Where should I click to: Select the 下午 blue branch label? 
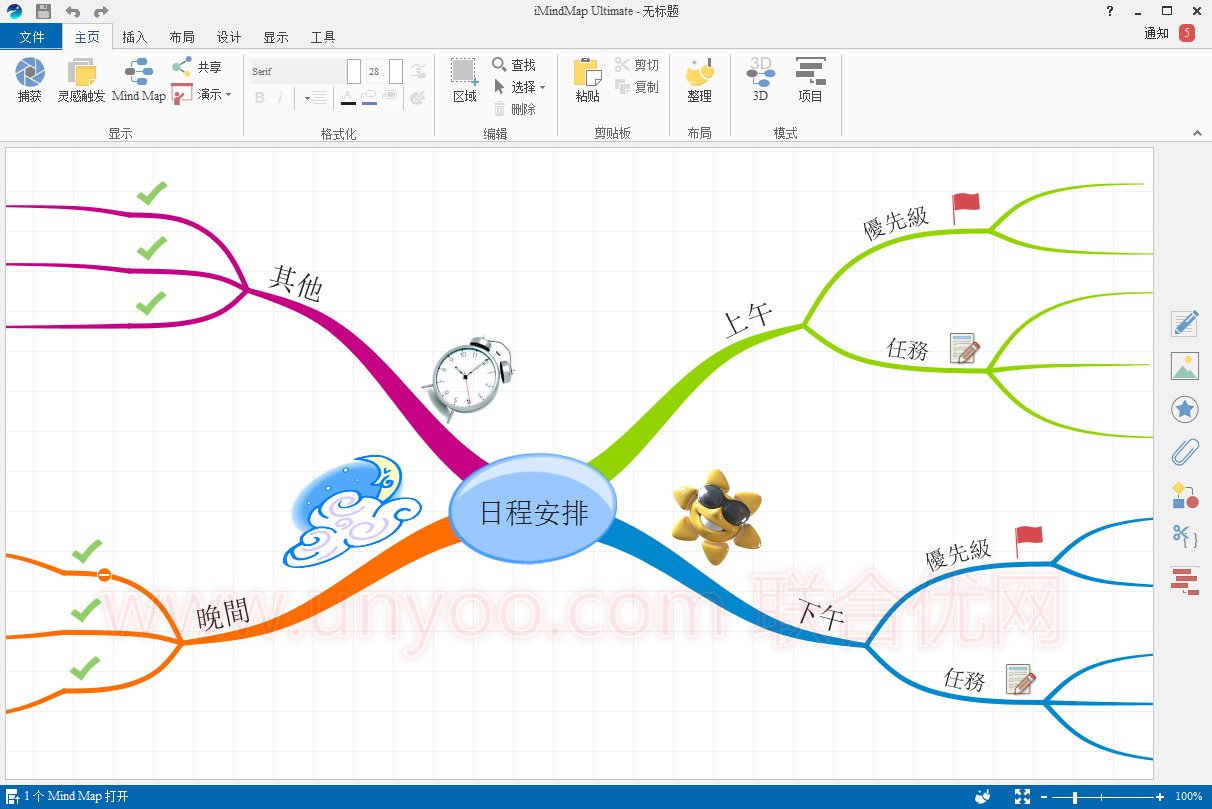pos(821,613)
